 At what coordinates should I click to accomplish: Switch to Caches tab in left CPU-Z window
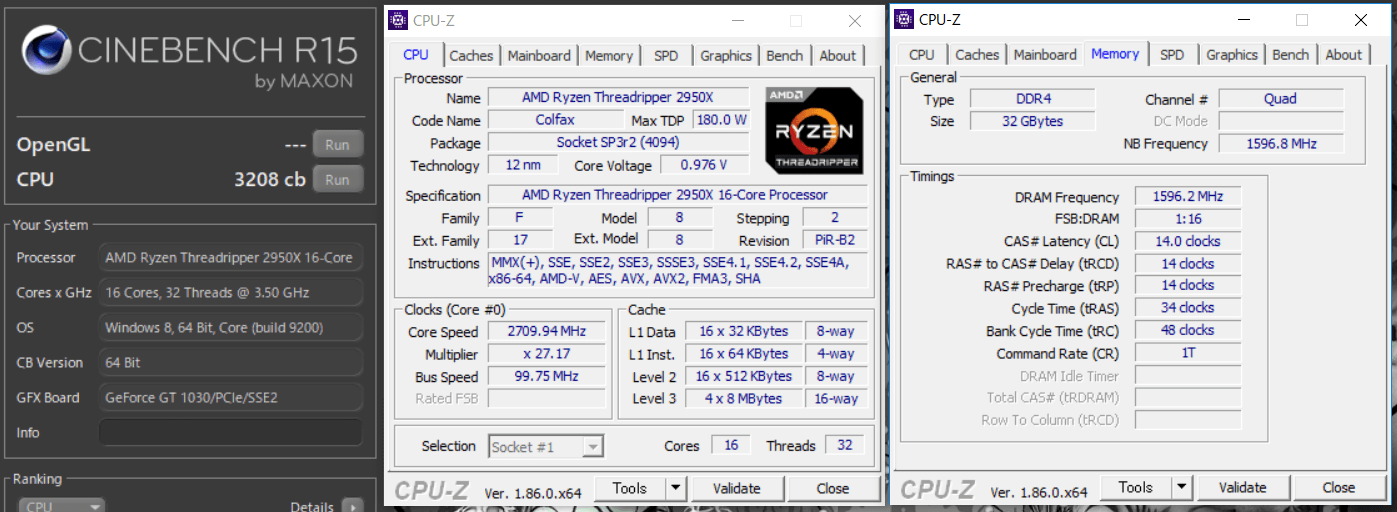click(471, 56)
